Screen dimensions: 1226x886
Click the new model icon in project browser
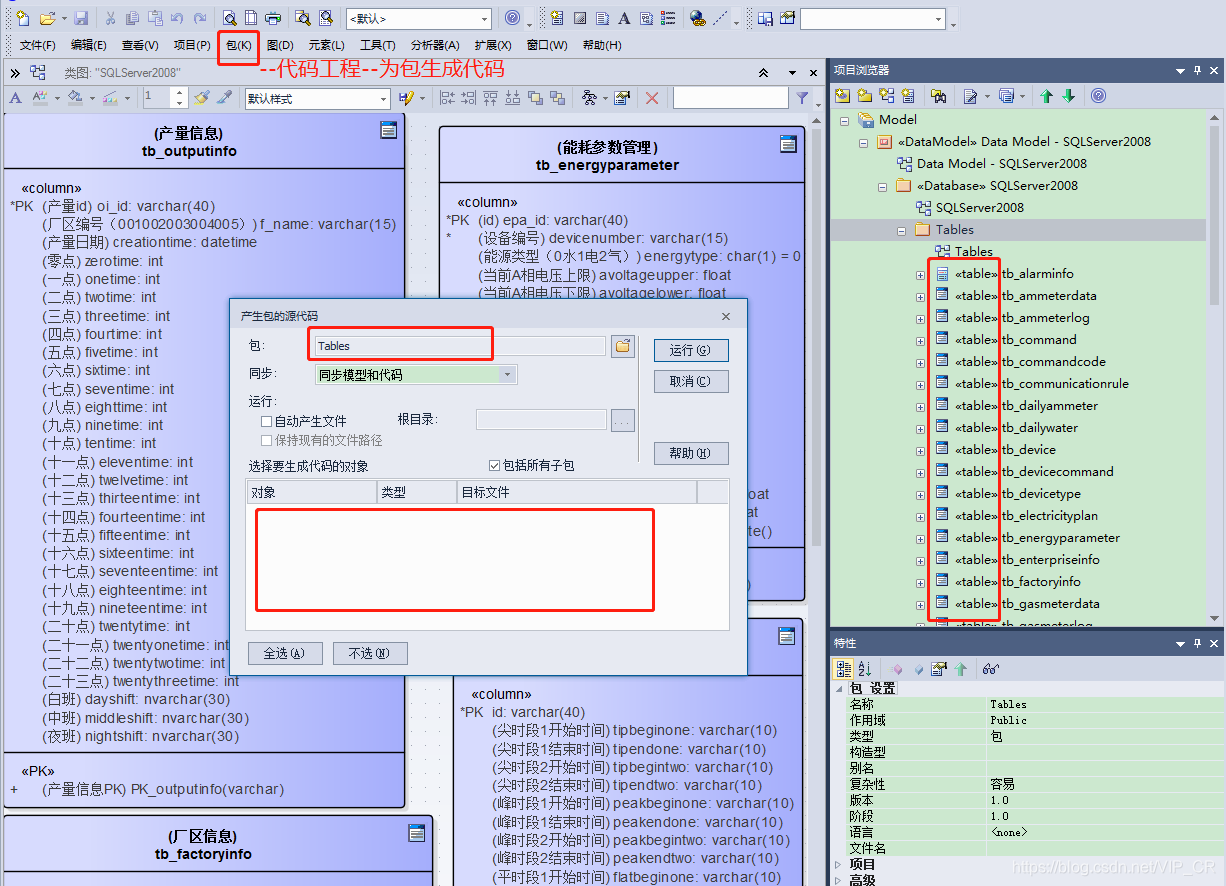842,96
